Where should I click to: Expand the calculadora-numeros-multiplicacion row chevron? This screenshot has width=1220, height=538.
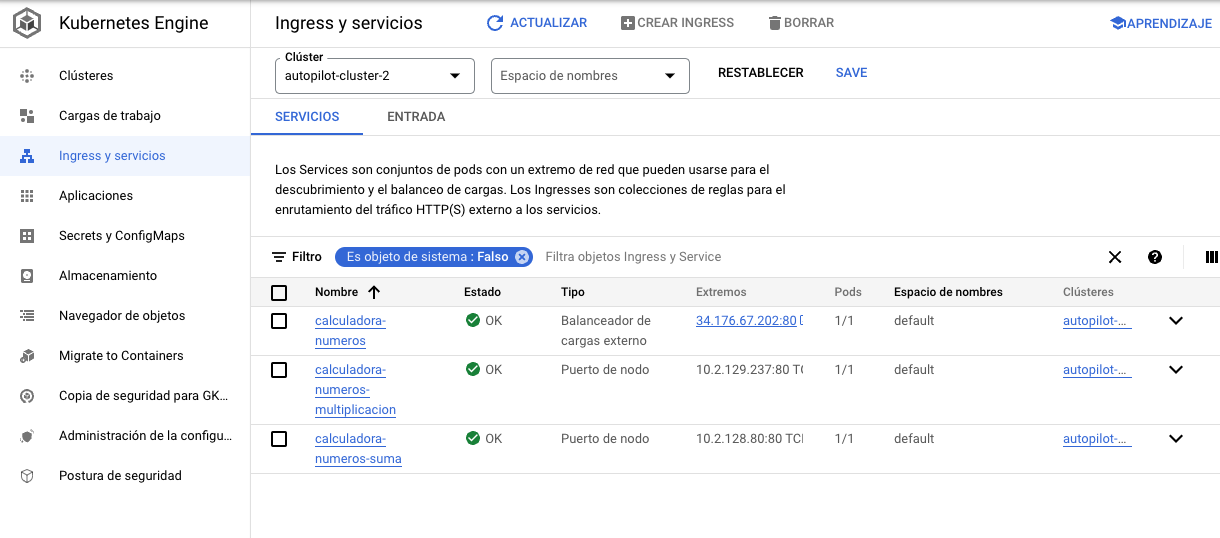click(x=1176, y=370)
